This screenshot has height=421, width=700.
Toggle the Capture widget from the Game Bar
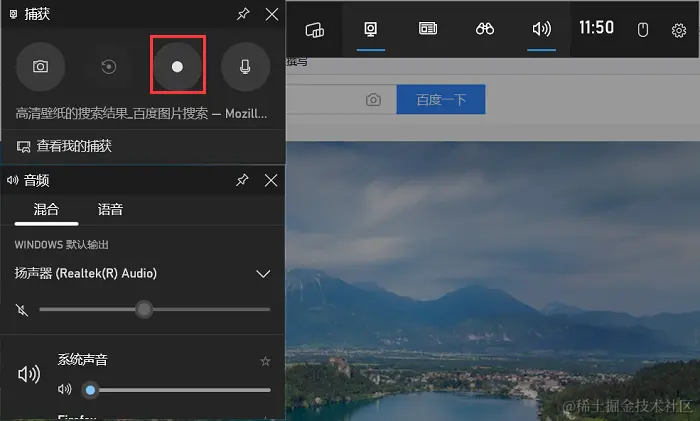pos(371,29)
